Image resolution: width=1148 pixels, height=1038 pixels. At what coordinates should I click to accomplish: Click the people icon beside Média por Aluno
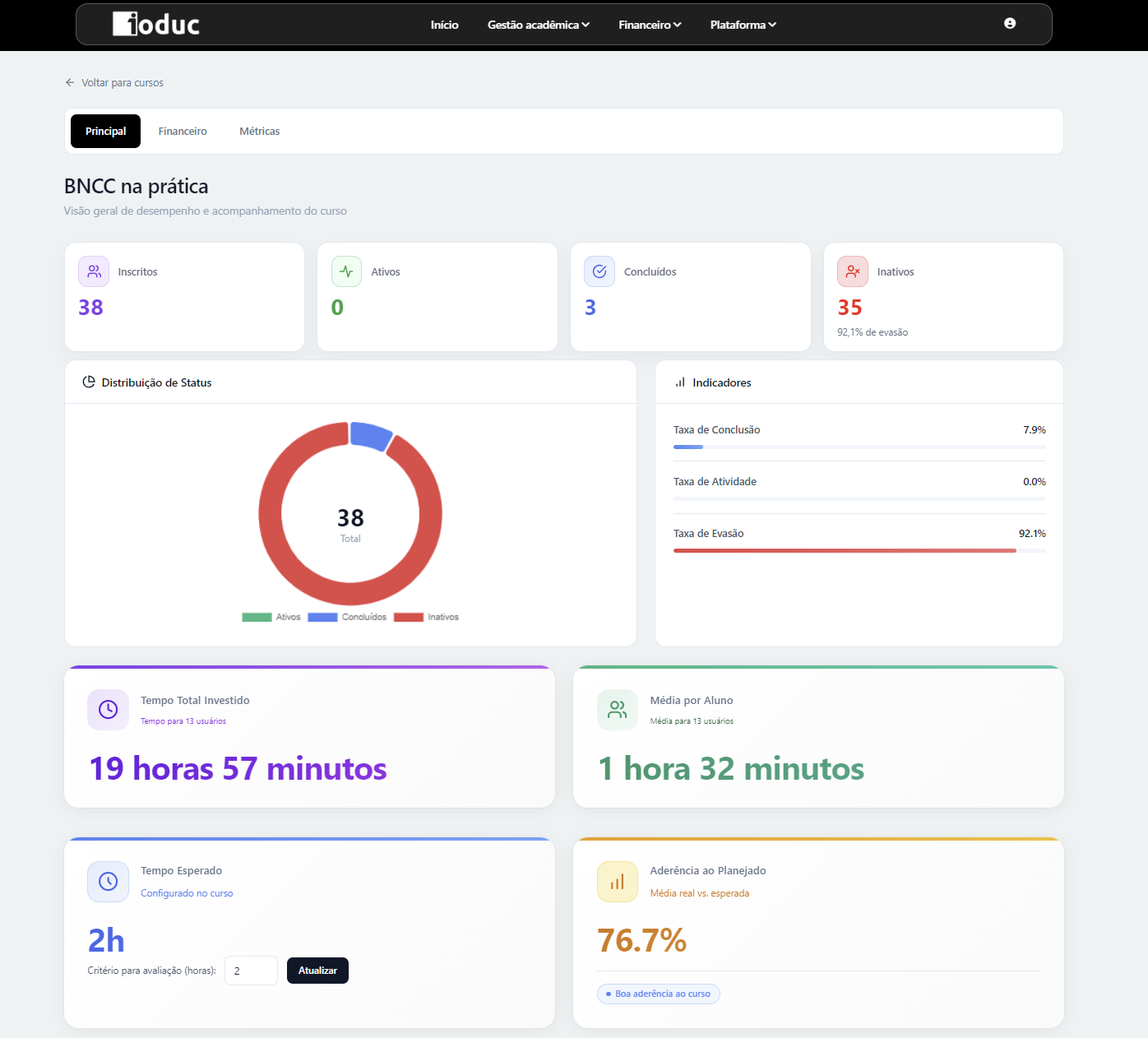[618, 710]
